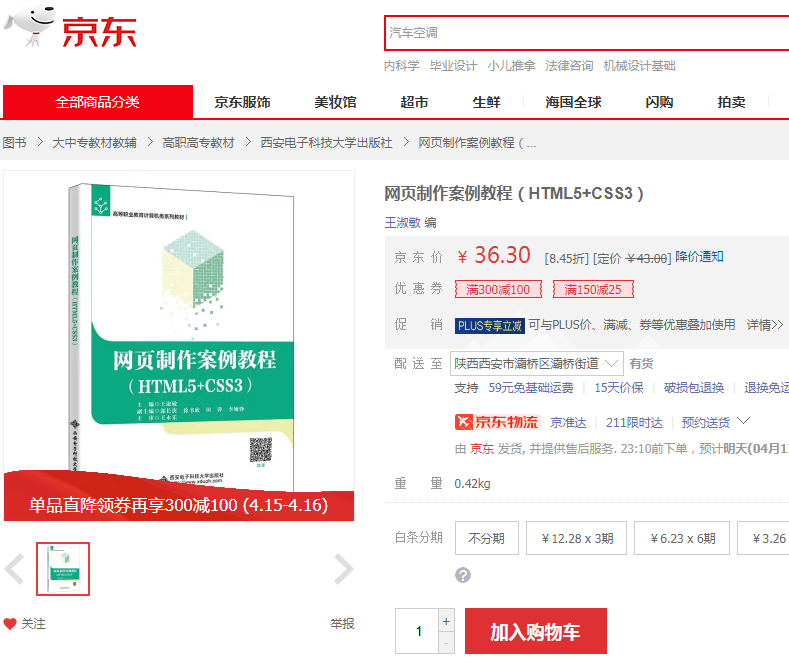Open 美妆馆 navigation tab
Viewport: 789px width, 658px height.
coord(335,102)
